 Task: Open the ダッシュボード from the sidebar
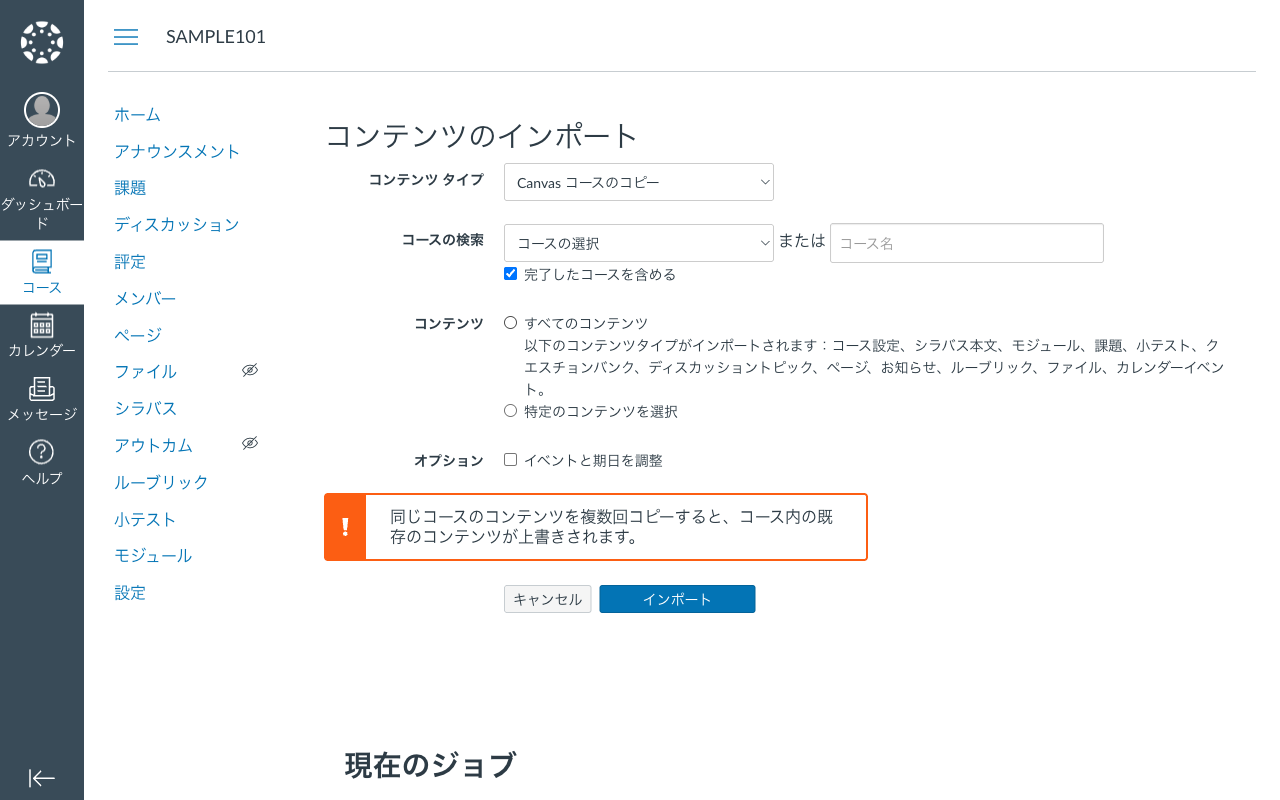pyautogui.click(x=41, y=180)
